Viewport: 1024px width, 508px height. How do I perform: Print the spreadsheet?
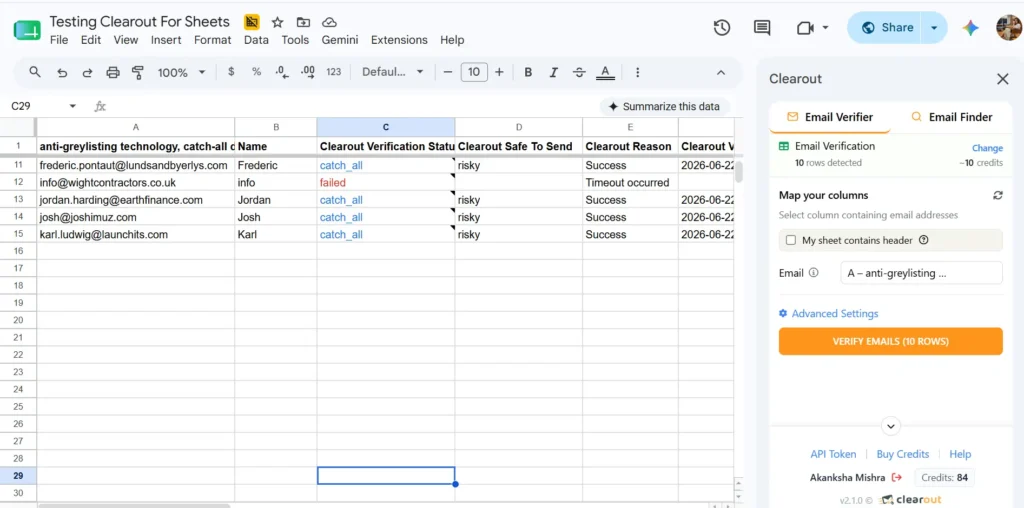click(x=113, y=72)
